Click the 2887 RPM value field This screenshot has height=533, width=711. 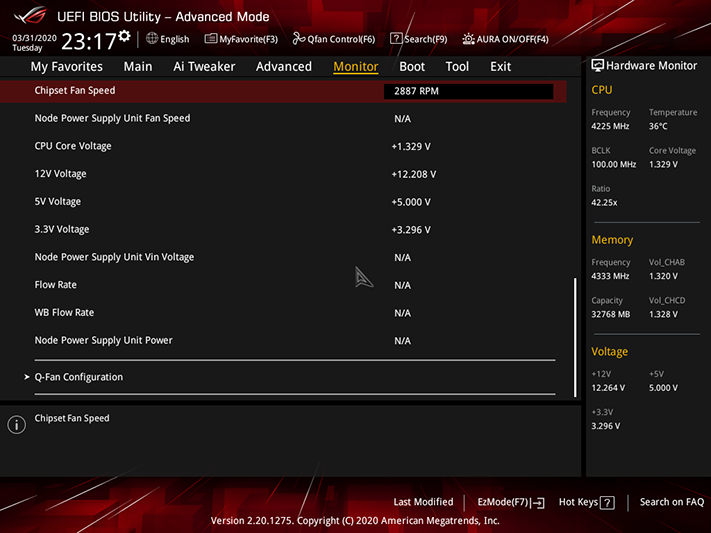pos(468,91)
